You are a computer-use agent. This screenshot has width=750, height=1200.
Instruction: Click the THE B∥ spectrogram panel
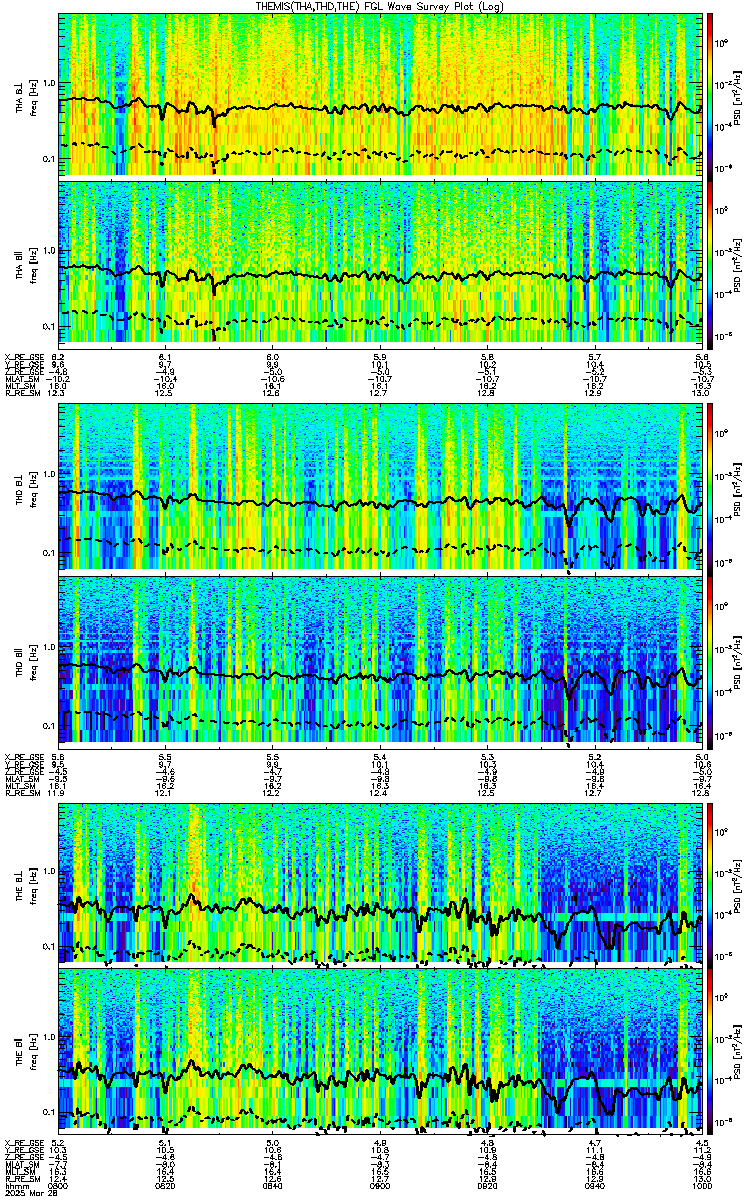(380, 1049)
